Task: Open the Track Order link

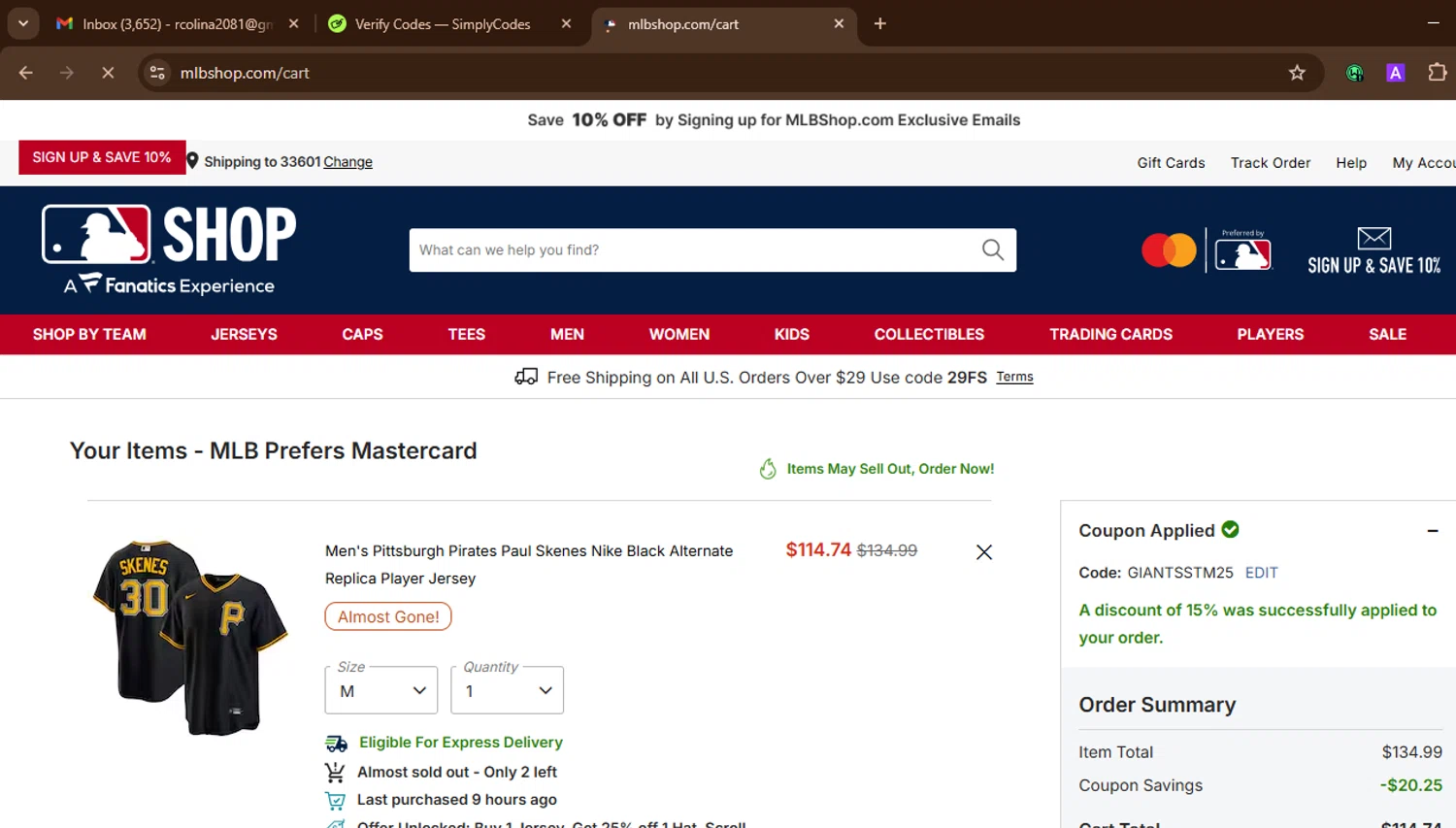Action: pos(1271,163)
